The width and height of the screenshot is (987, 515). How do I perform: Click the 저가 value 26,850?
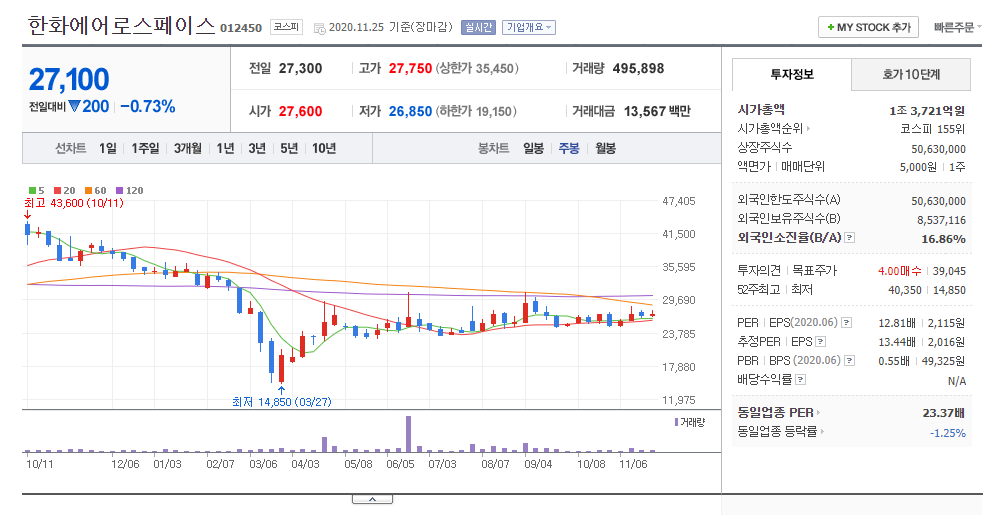tap(410, 111)
